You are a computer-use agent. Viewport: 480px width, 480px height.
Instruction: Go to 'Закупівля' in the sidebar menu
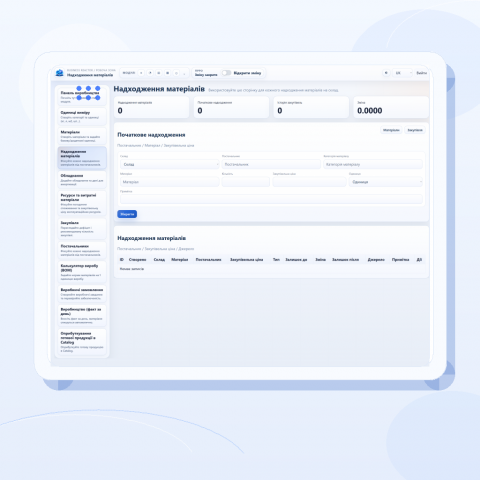tap(82, 228)
